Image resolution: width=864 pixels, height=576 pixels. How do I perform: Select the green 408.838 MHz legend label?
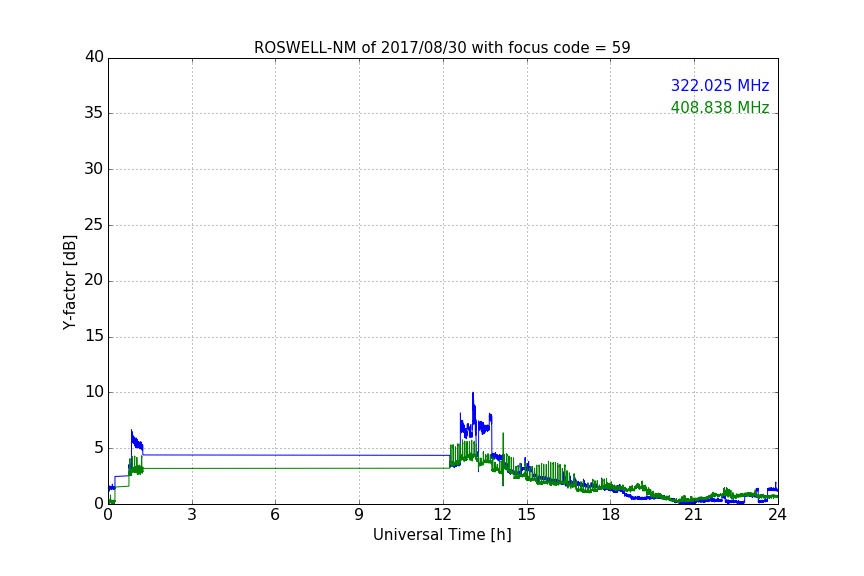point(720,107)
